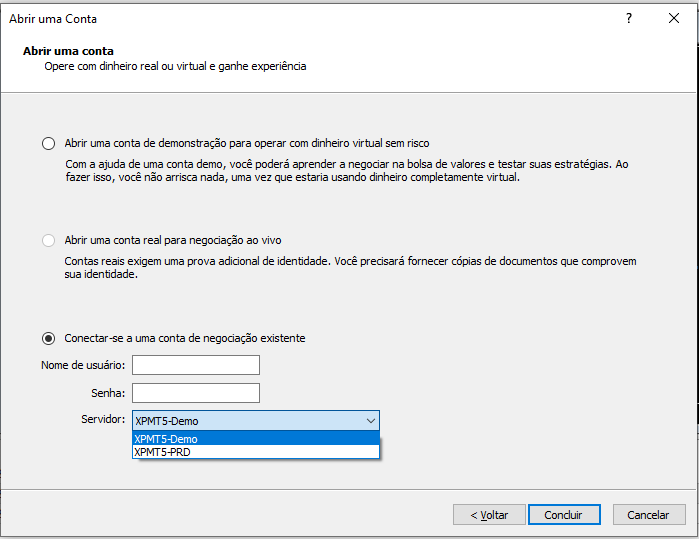Focus the Senha password field
This screenshot has height=539, width=699.
click(x=195, y=393)
